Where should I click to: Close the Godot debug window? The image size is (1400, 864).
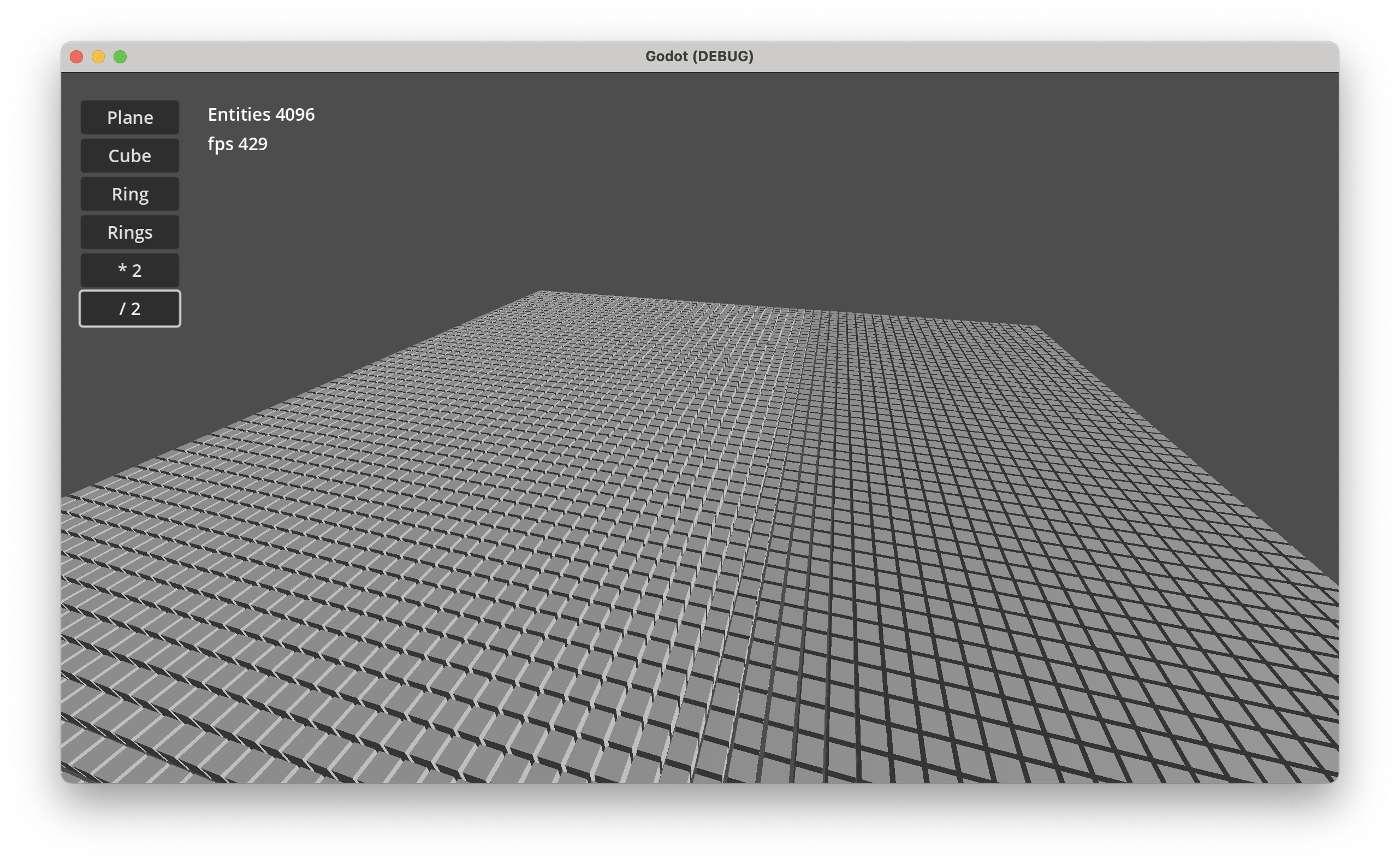click(x=76, y=57)
